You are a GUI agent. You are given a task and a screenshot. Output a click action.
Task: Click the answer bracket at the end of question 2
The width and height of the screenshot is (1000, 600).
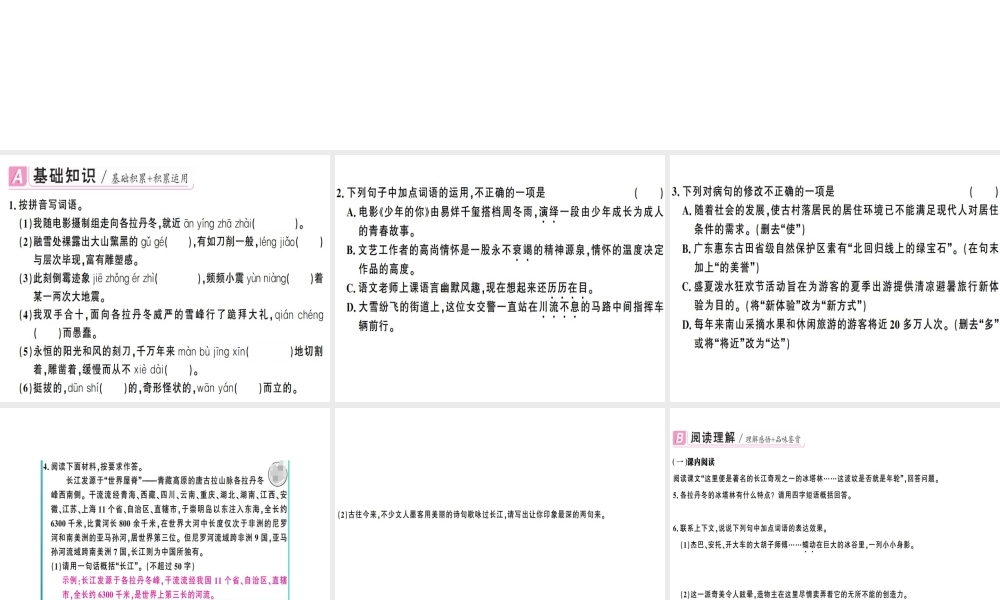tap(649, 193)
